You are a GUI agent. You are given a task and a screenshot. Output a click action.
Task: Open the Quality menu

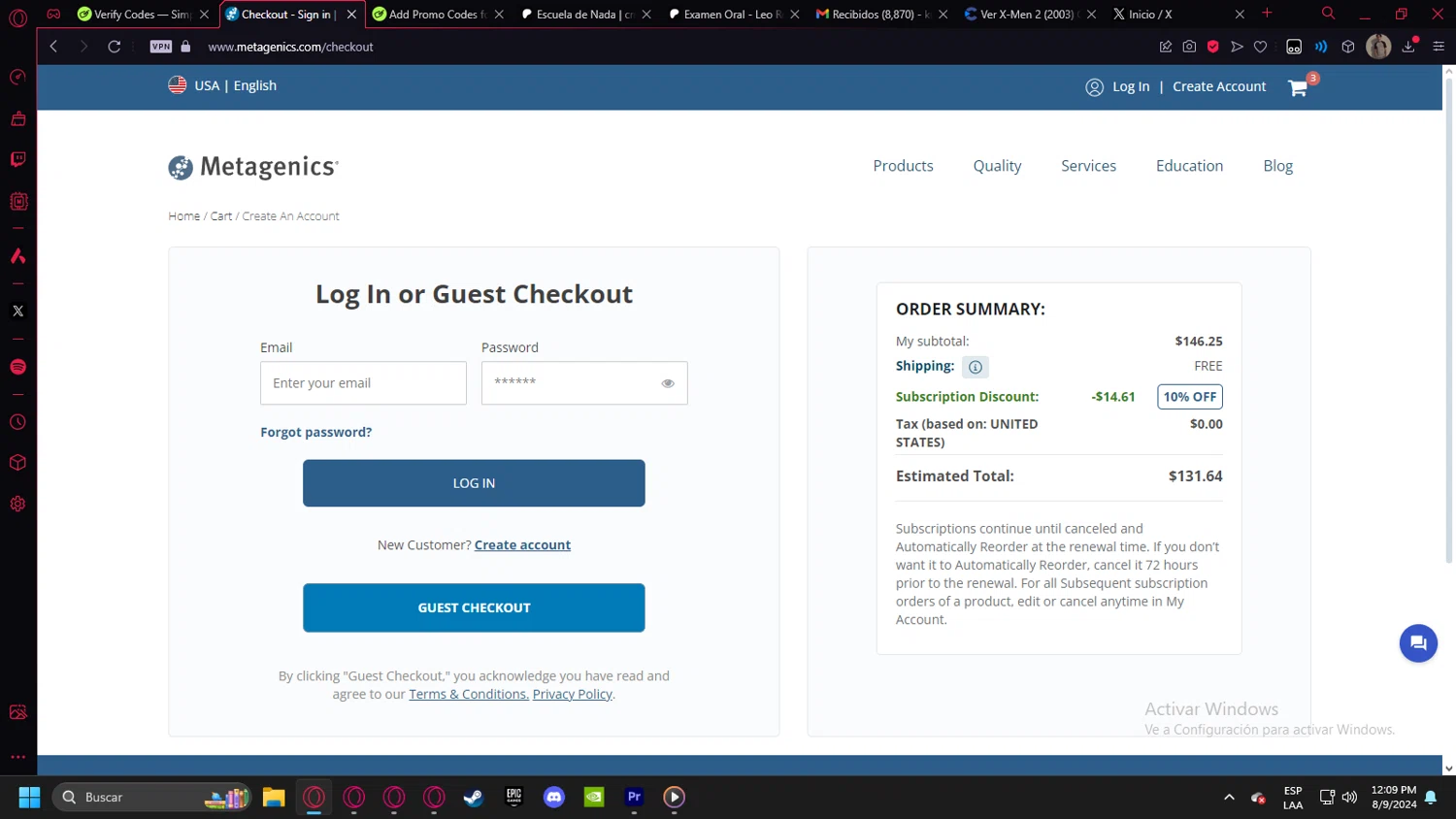pos(997,166)
